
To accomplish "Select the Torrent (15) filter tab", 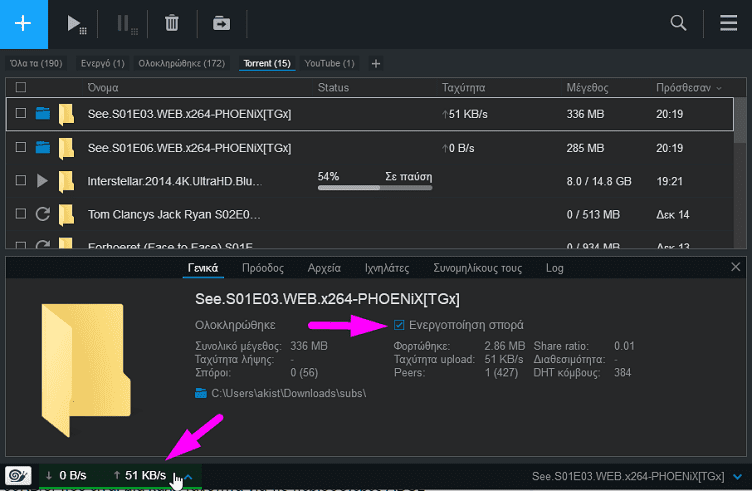I will tap(267, 63).
